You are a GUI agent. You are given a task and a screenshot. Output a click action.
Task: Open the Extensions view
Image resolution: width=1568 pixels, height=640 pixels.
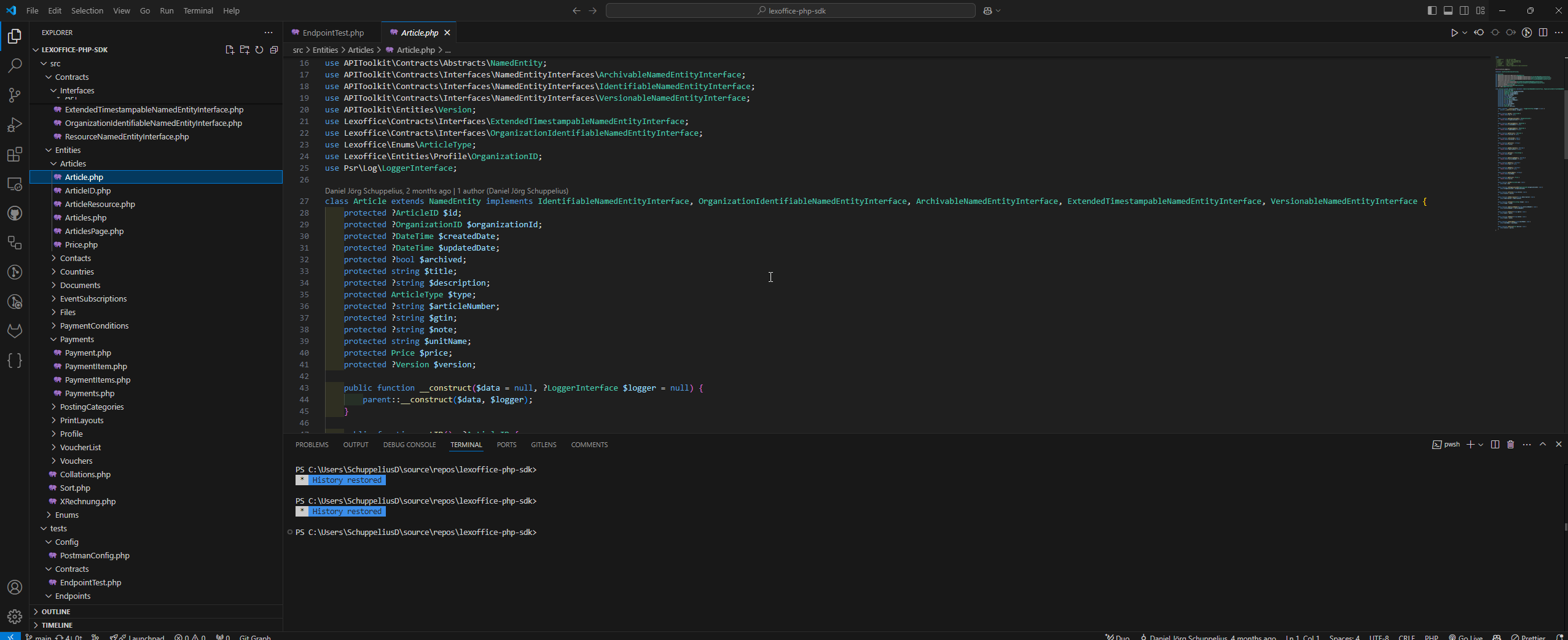pyautogui.click(x=15, y=154)
